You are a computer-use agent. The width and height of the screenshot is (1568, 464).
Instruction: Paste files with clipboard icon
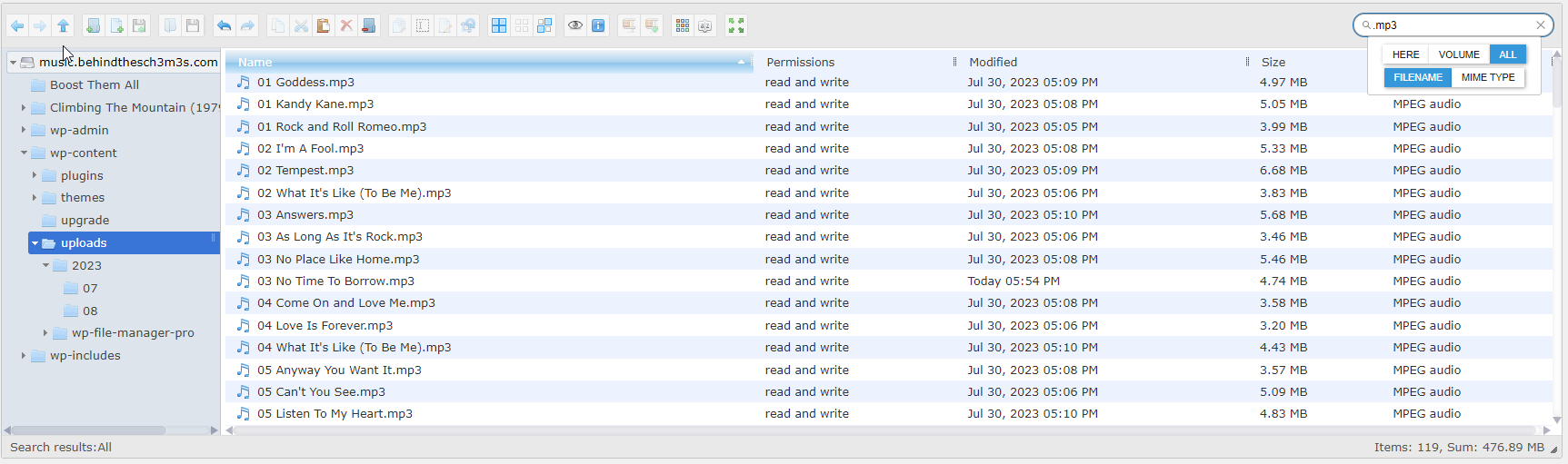point(323,25)
